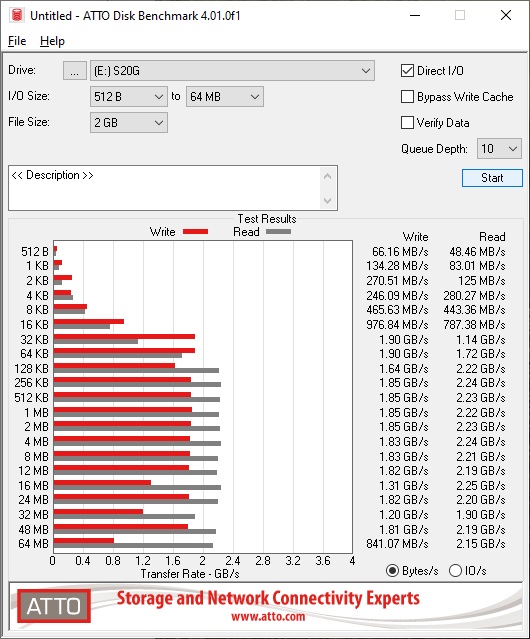Click the gray Read legend swatch
Viewport: 530px width, 639px height.
tap(278, 231)
